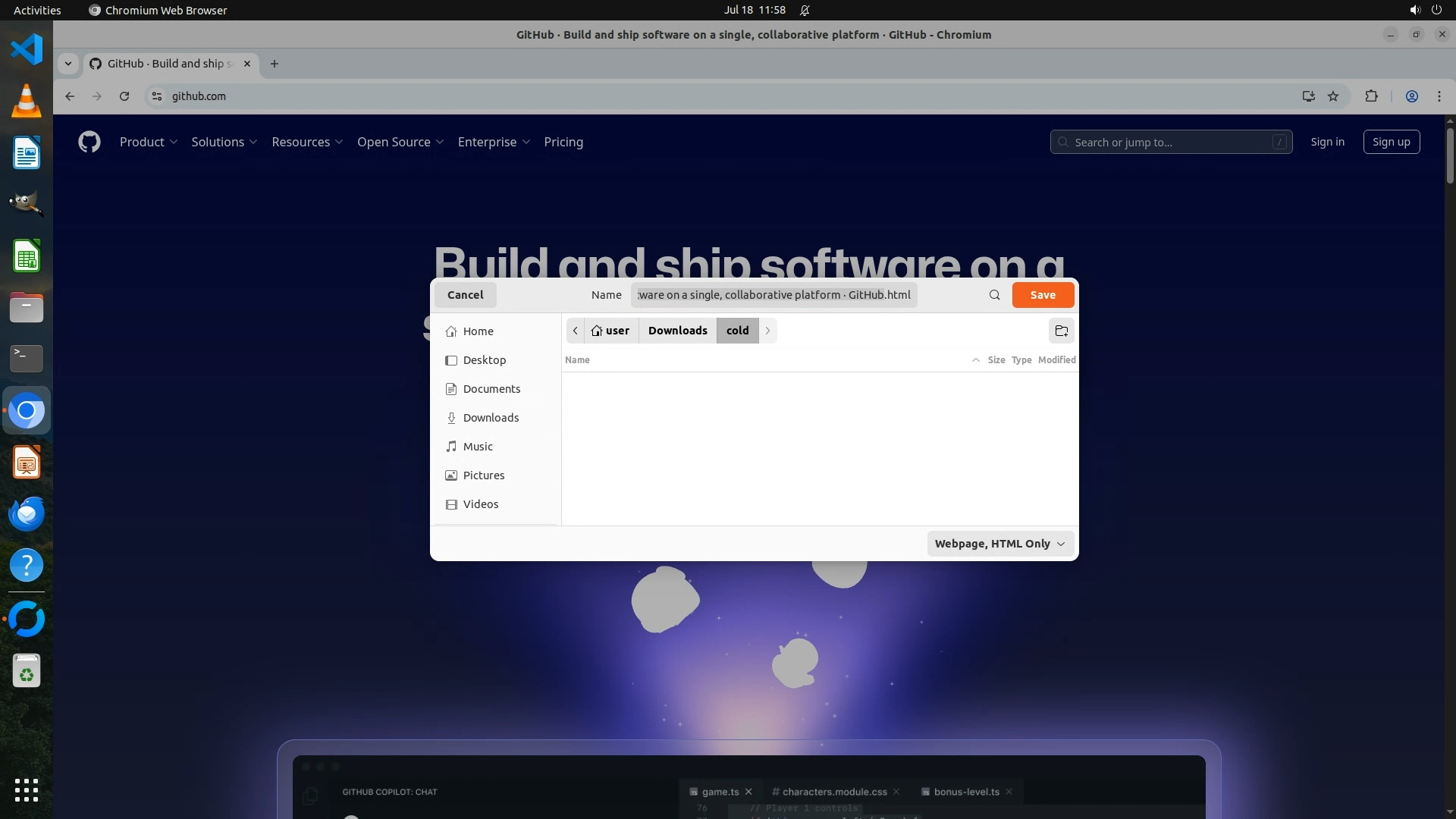Select Downloads in the dialog sidebar

point(491,418)
